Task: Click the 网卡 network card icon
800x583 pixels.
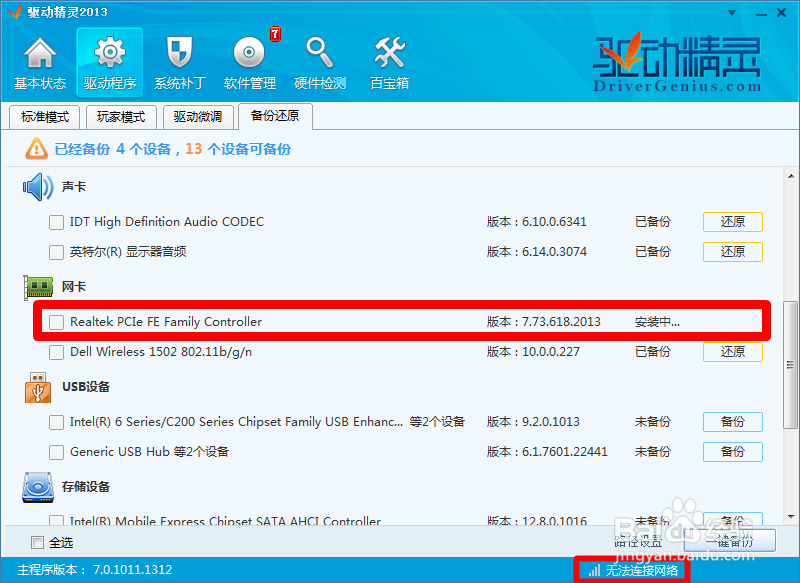Action: point(38,287)
